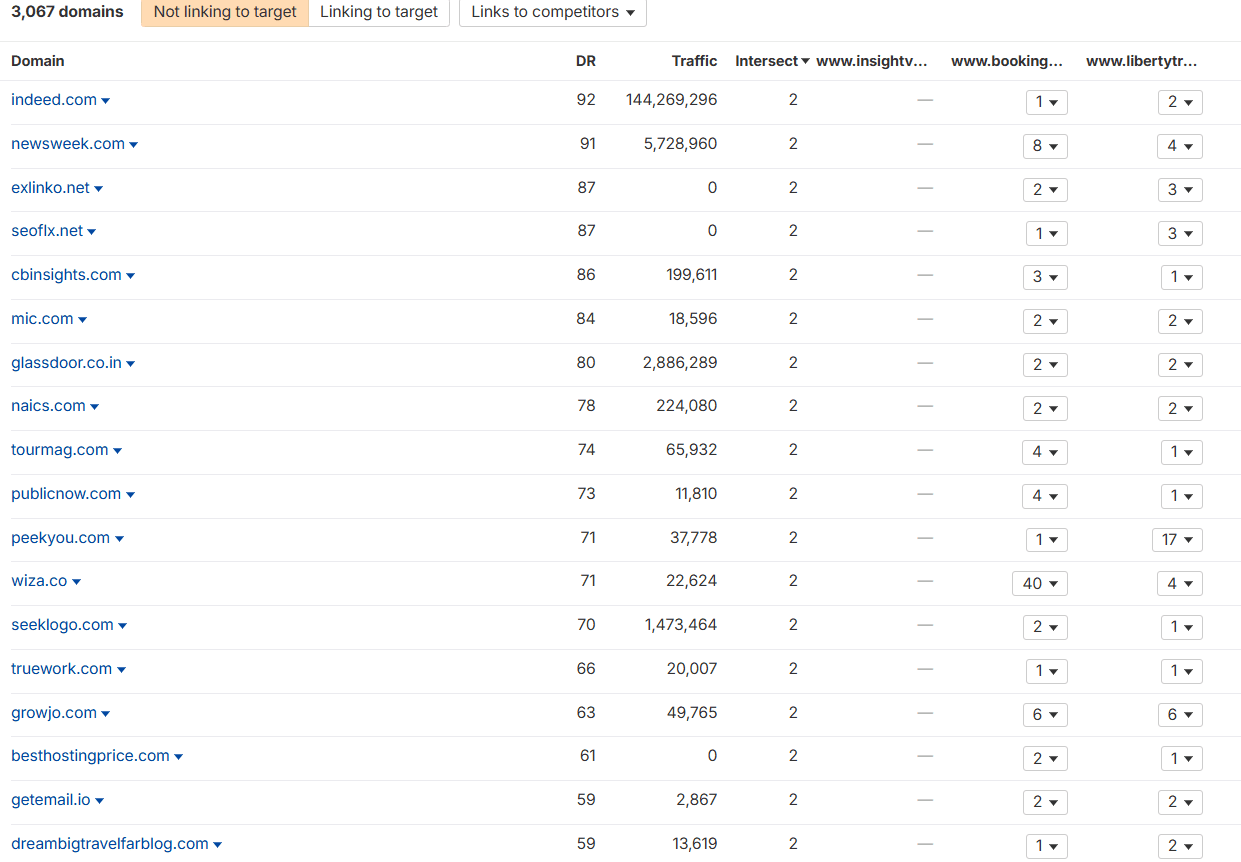Open libertytr links dropdown for glassdoor.co.in
The image size is (1241, 862).
pyautogui.click(x=1181, y=365)
